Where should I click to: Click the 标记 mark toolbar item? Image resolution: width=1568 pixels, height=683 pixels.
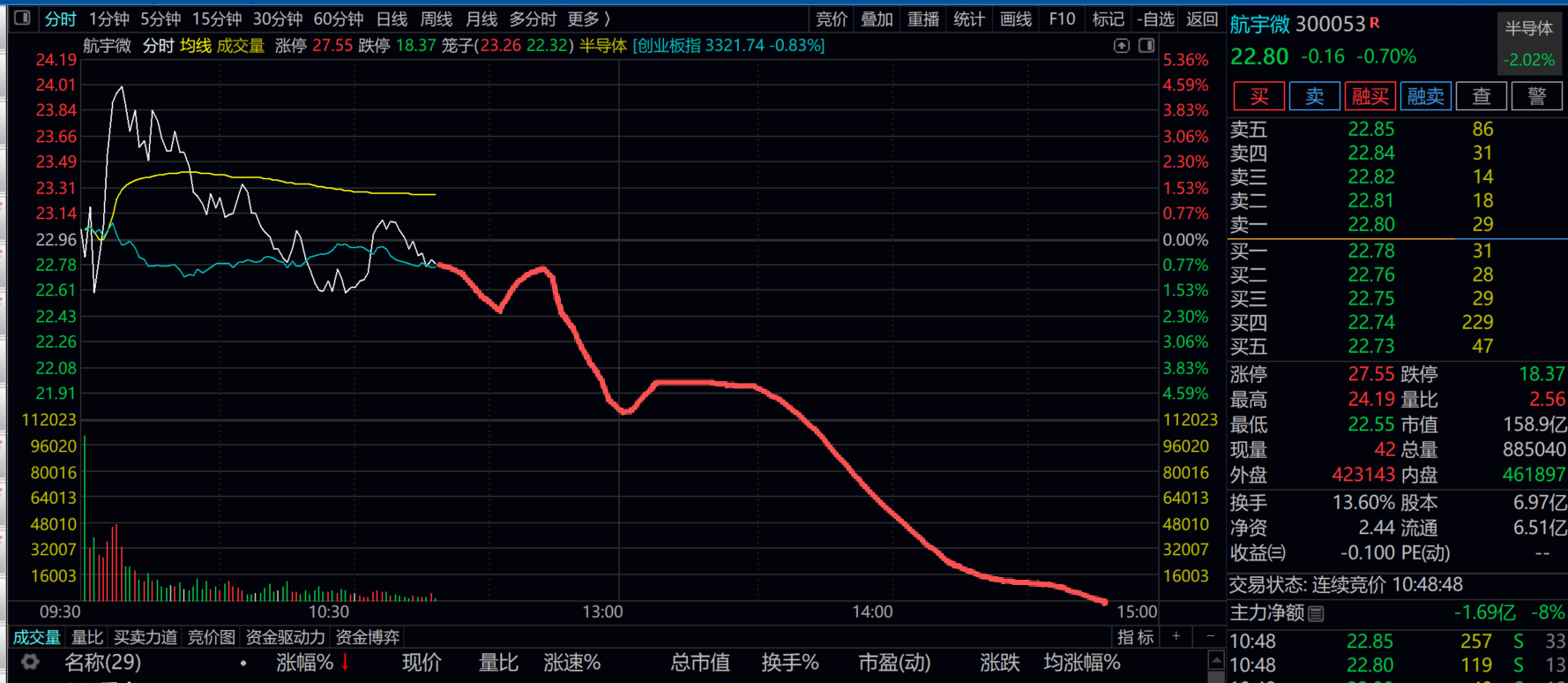pyautogui.click(x=1108, y=19)
